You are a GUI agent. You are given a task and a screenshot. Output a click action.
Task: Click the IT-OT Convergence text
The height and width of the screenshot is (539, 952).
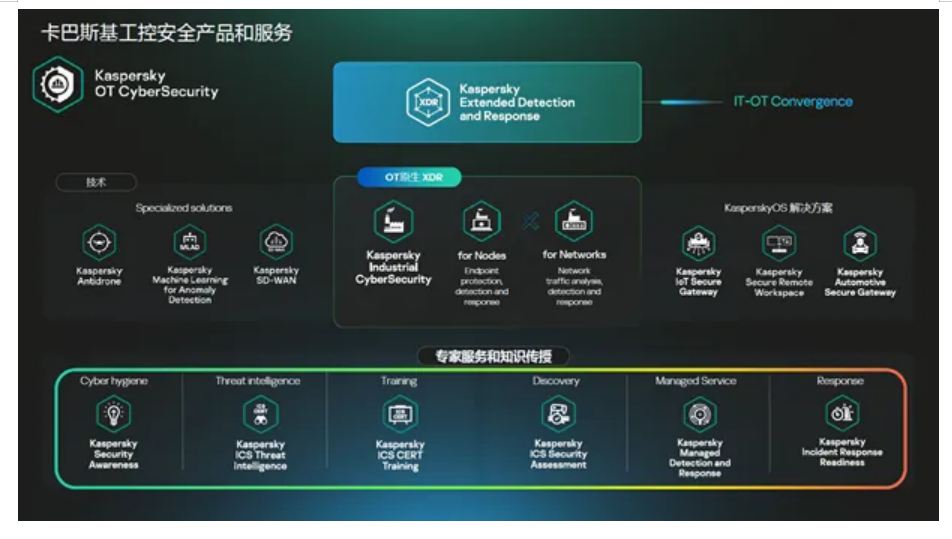point(793,101)
